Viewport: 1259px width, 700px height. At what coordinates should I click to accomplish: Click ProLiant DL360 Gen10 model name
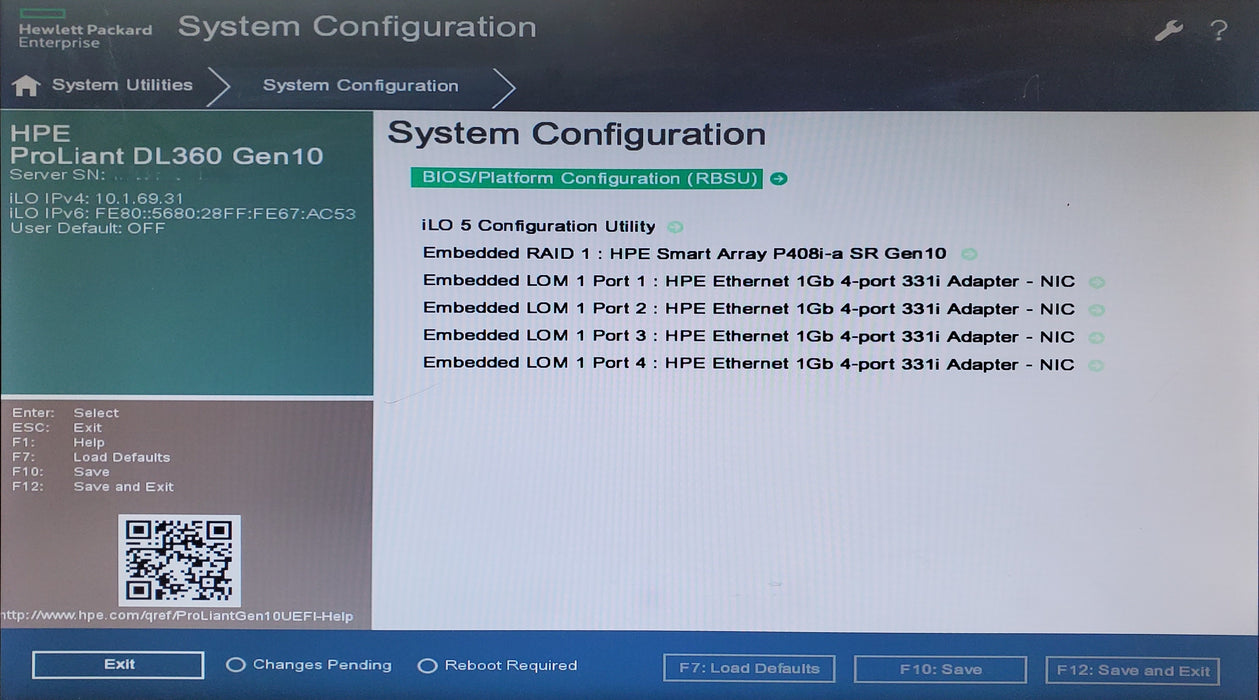167,156
